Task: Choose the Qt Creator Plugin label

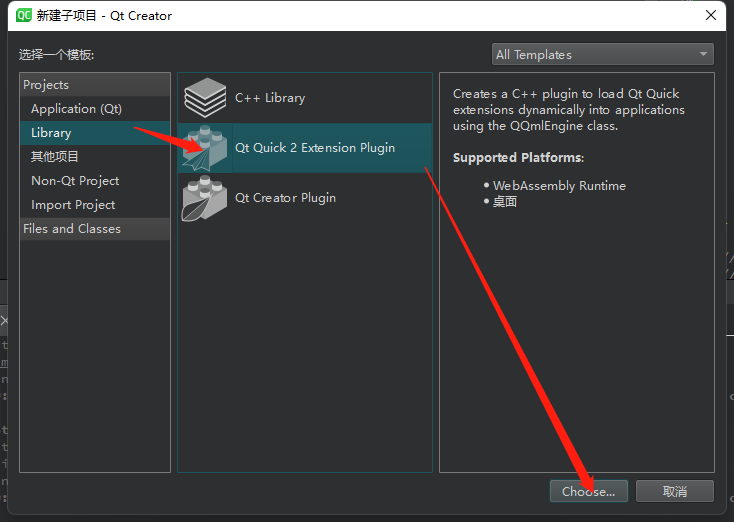Action: (286, 198)
